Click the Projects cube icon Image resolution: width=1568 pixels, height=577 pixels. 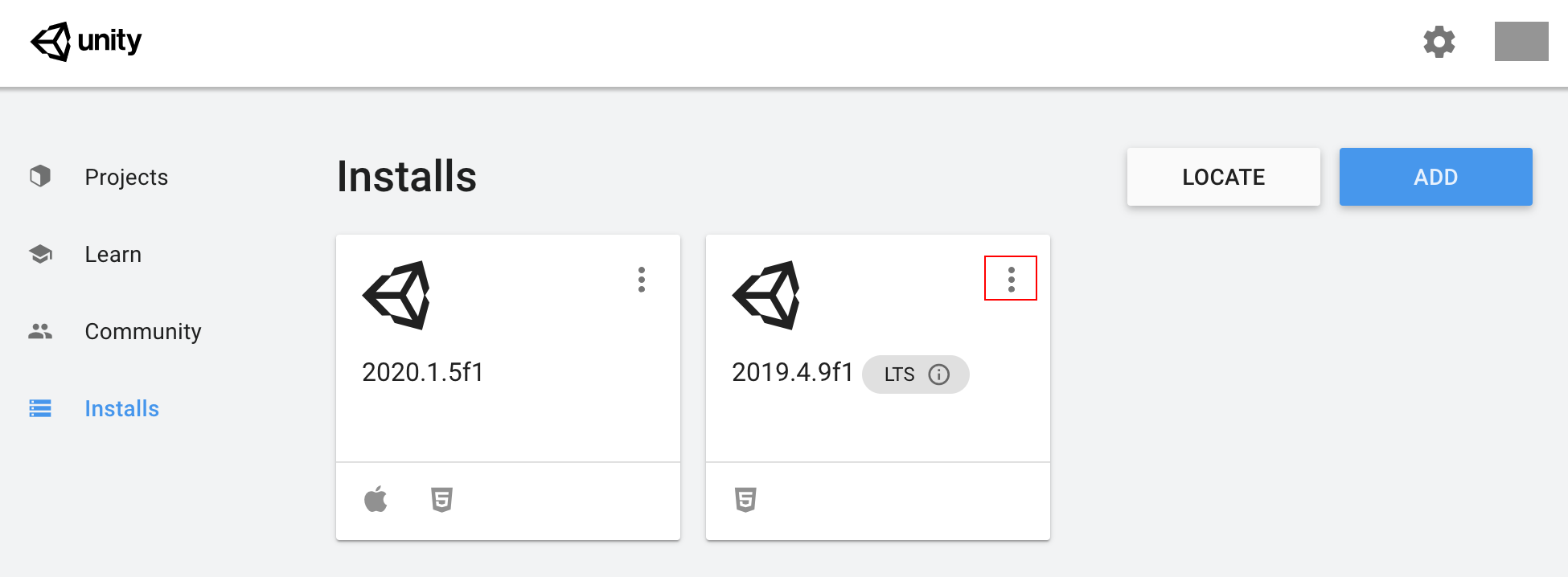[40, 176]
